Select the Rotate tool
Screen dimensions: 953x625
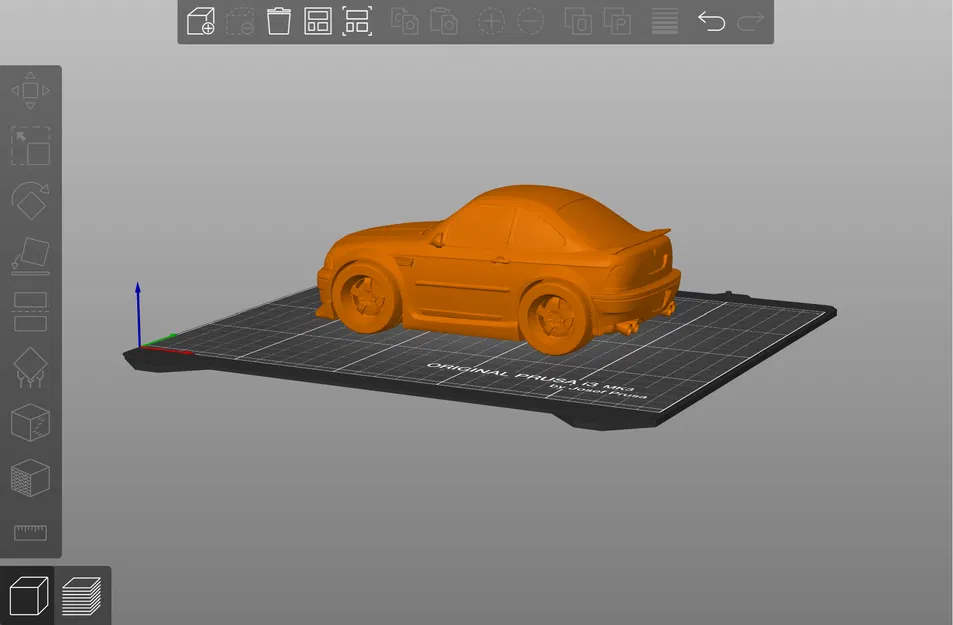(x=31, y=201)
